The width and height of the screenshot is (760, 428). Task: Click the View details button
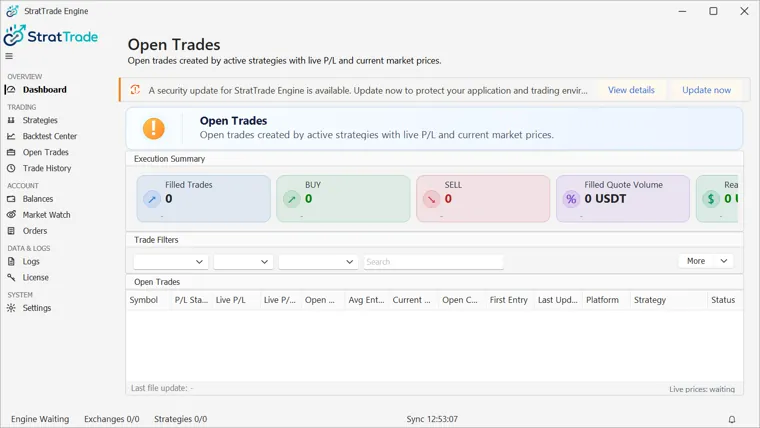(631, 90)
